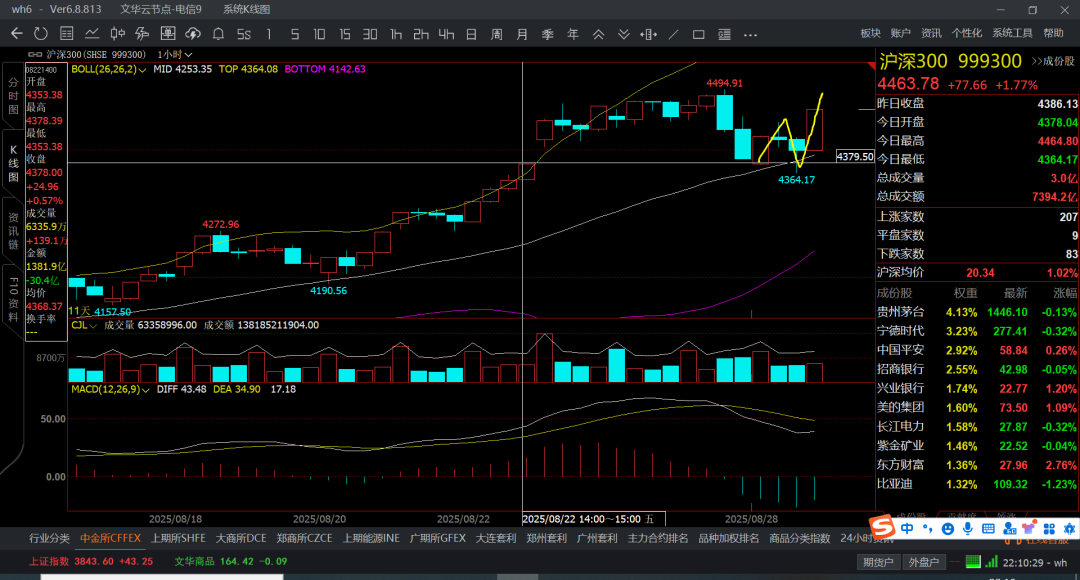The height and width of the screenshot is (580, 1080).
Task: Open the Sogou soft keyboard icon
Action: [x=988, y=528]
